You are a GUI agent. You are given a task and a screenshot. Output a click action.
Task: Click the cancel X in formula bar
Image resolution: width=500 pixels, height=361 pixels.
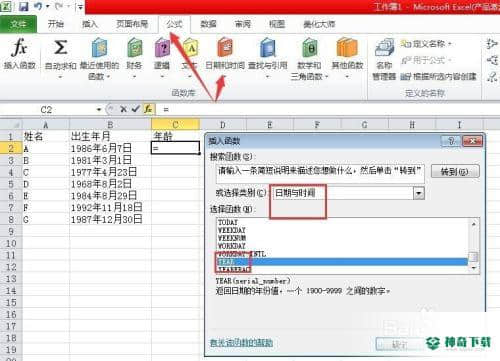point(123,109)
